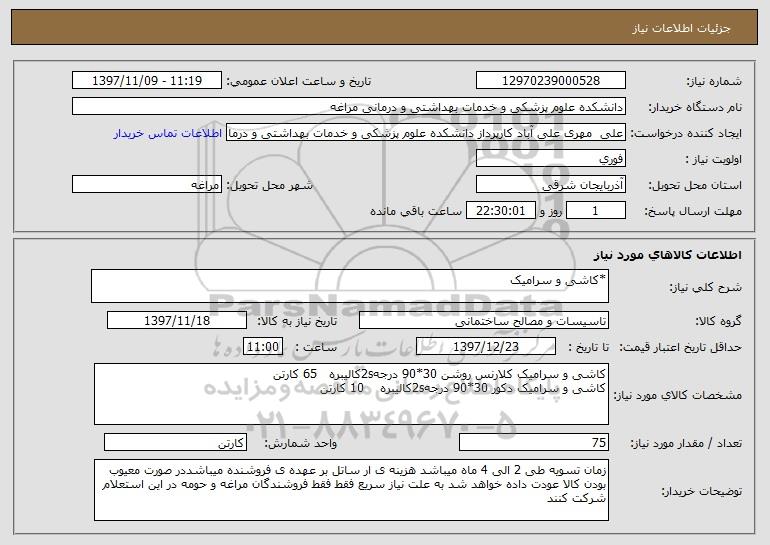
Task: Click the announcement date field 1397/11/09 - 11:19
Action: pyautogui.click(x=147, y=81)
